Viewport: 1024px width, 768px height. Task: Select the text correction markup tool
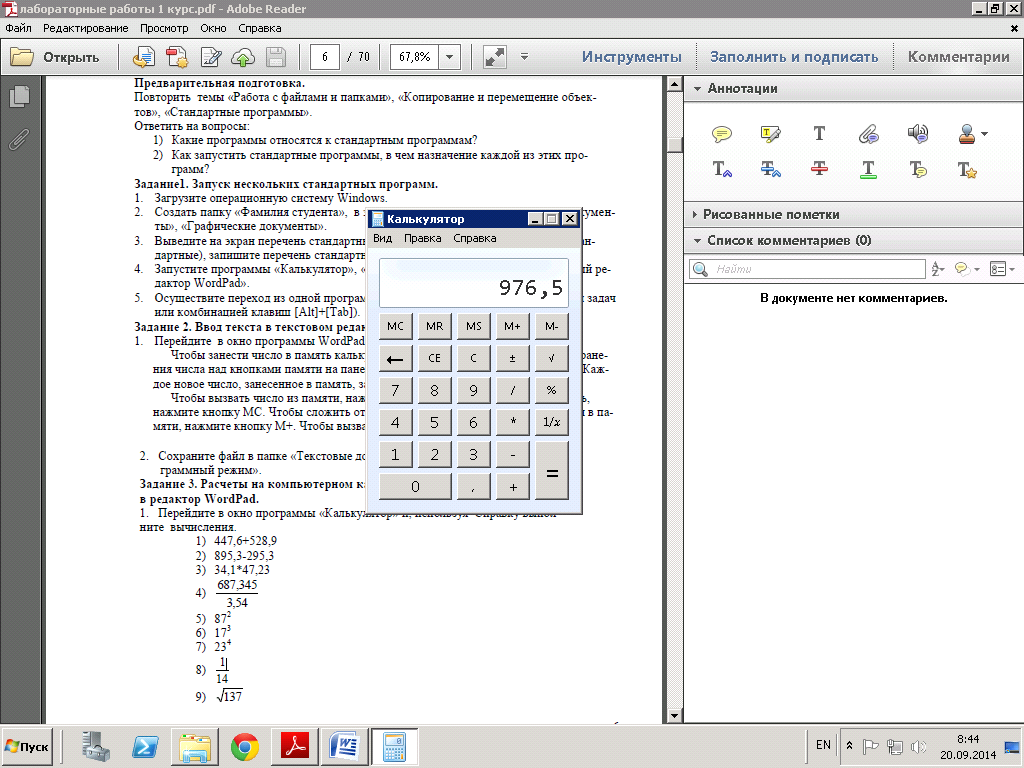click(x=967, y=170)
